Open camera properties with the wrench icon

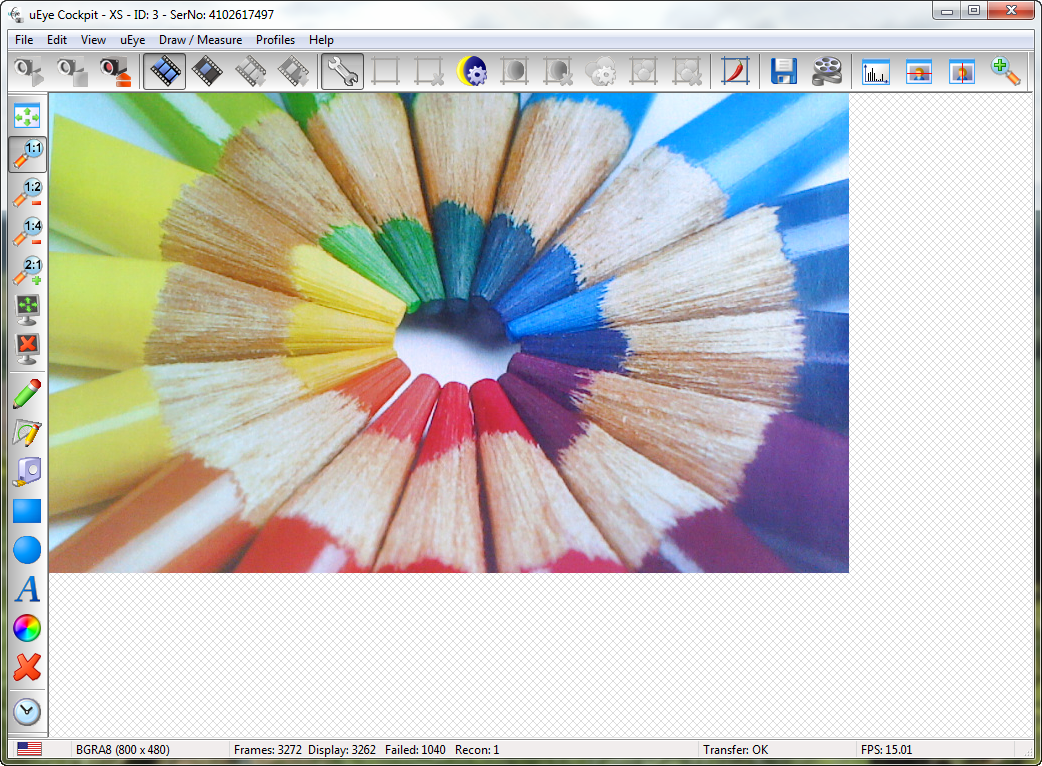[342, 72]
